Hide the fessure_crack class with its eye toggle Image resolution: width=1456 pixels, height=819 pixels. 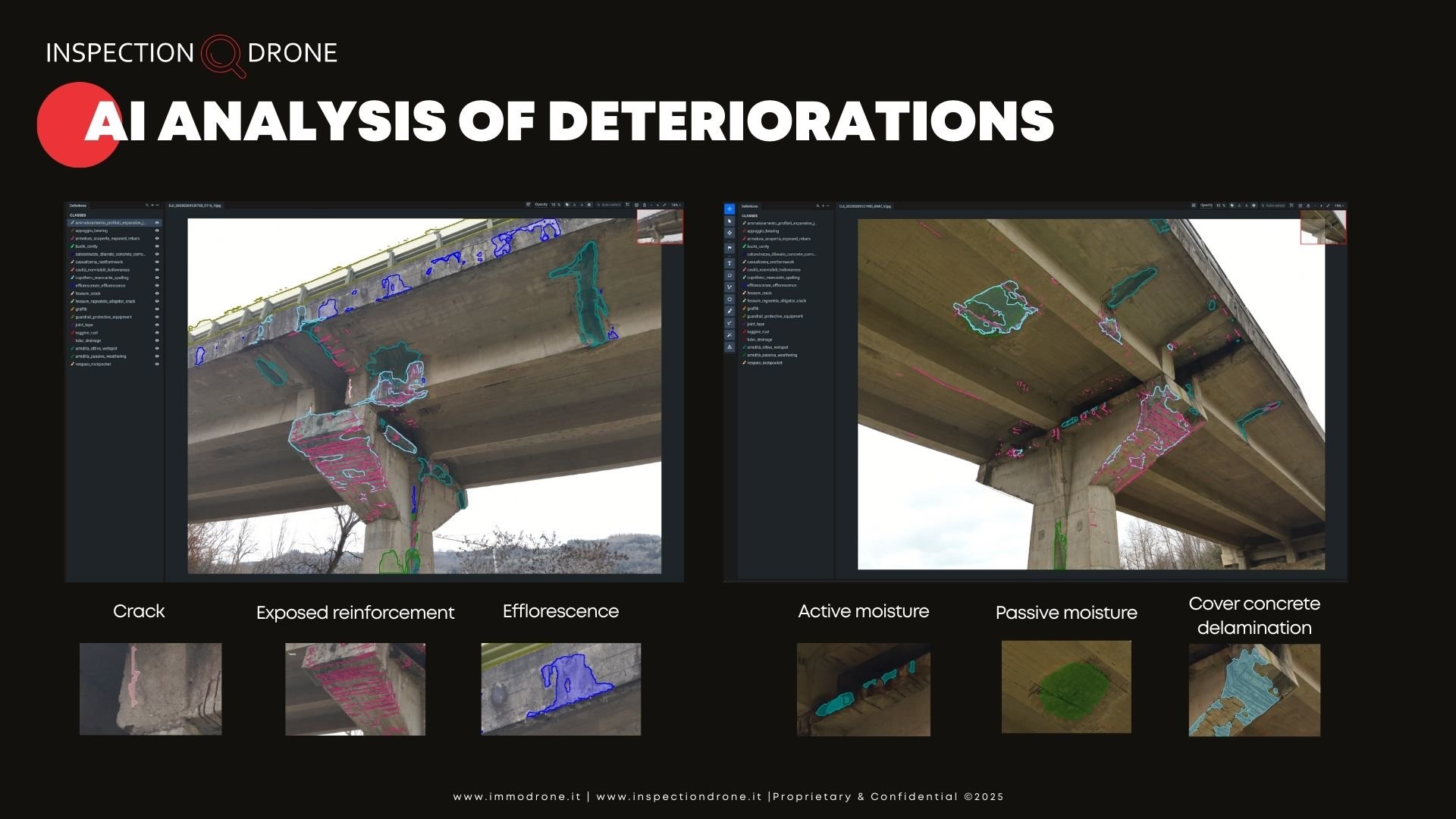(x=157, y=293)
